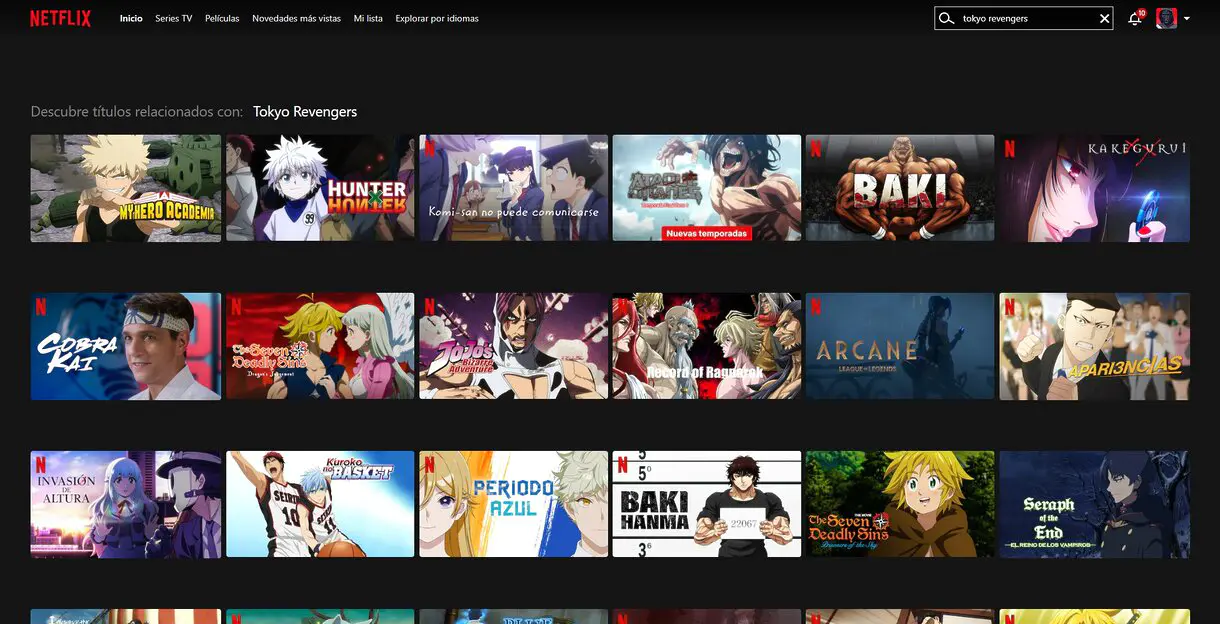Open Invasión de Altura

[126, 504]
